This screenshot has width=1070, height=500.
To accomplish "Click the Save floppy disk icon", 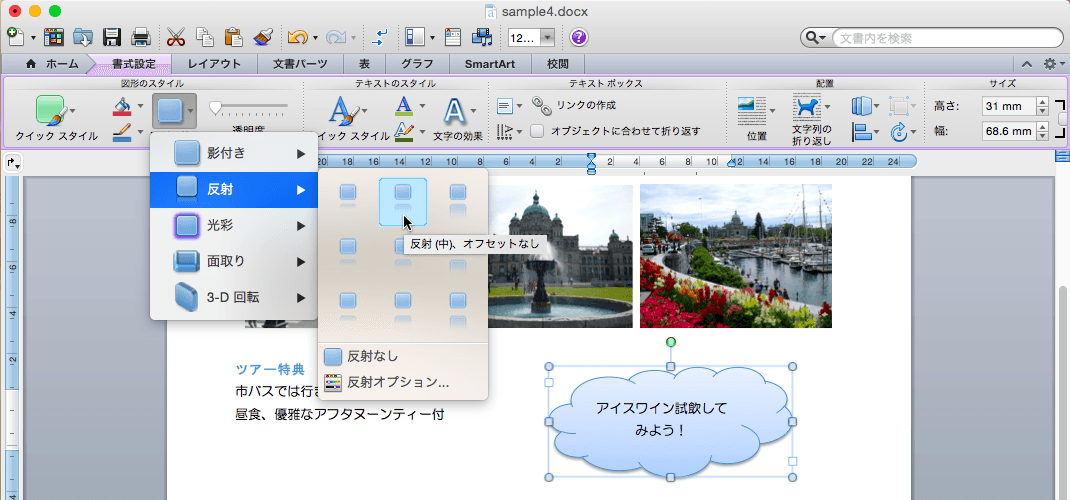I will pyautogui.click(x=112, y=38).
